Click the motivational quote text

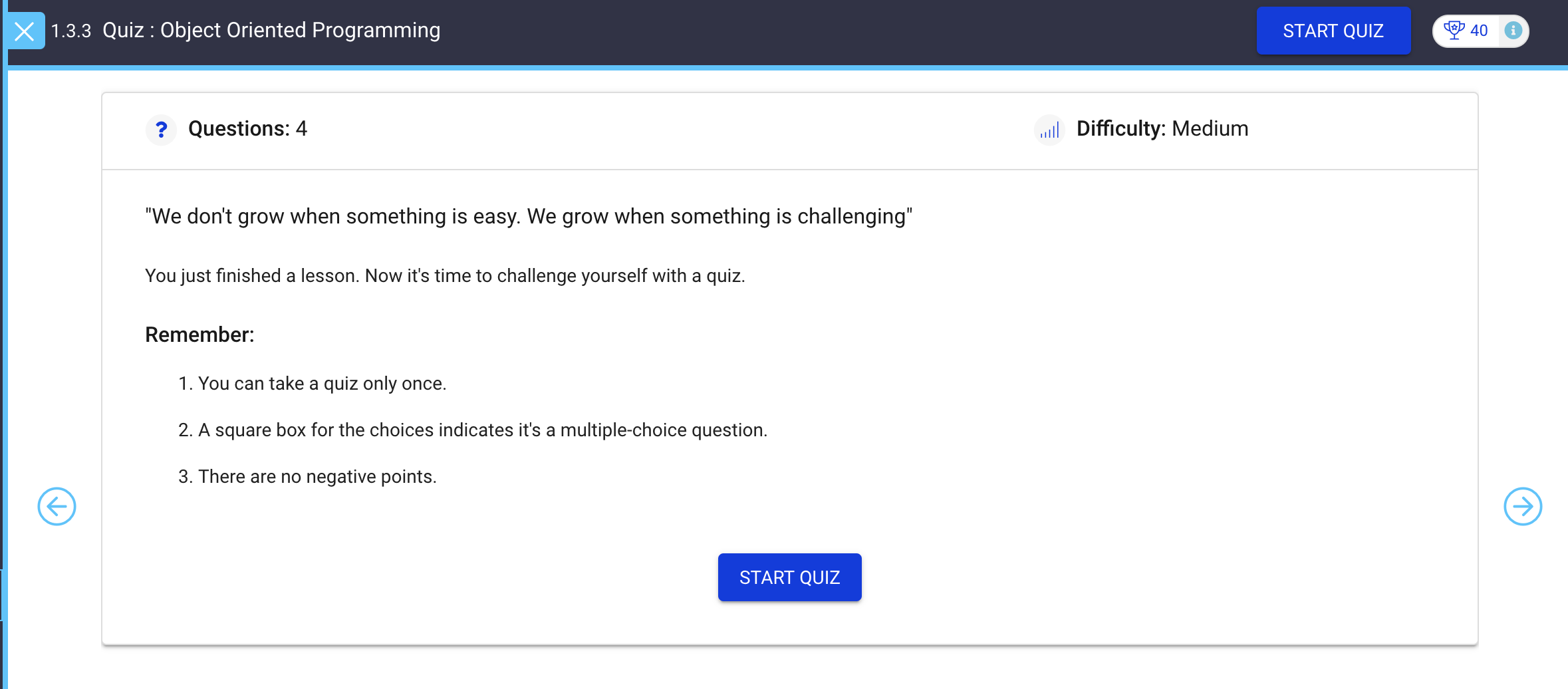coord(528,216)
